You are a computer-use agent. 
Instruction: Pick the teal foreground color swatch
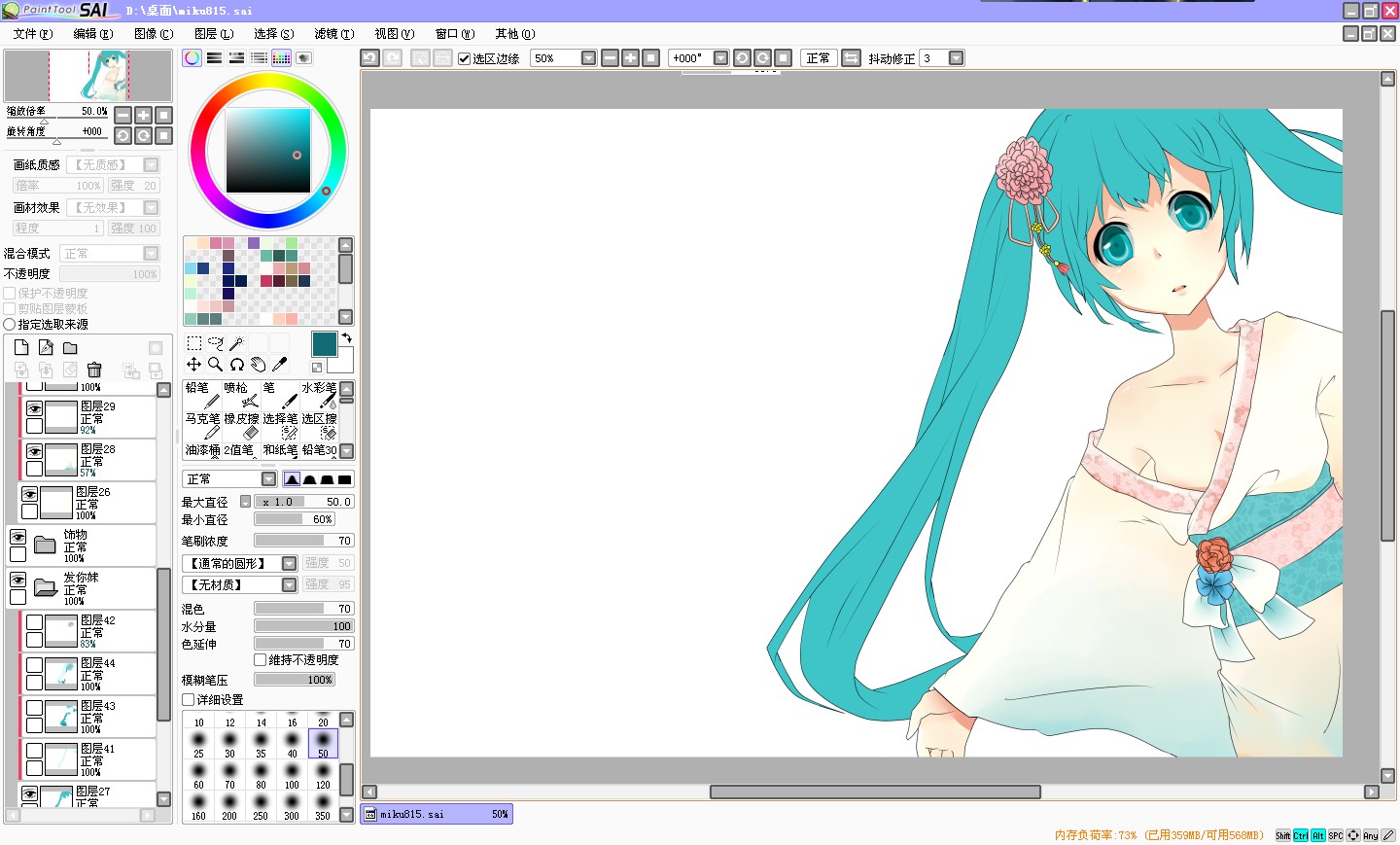point(324,343)
